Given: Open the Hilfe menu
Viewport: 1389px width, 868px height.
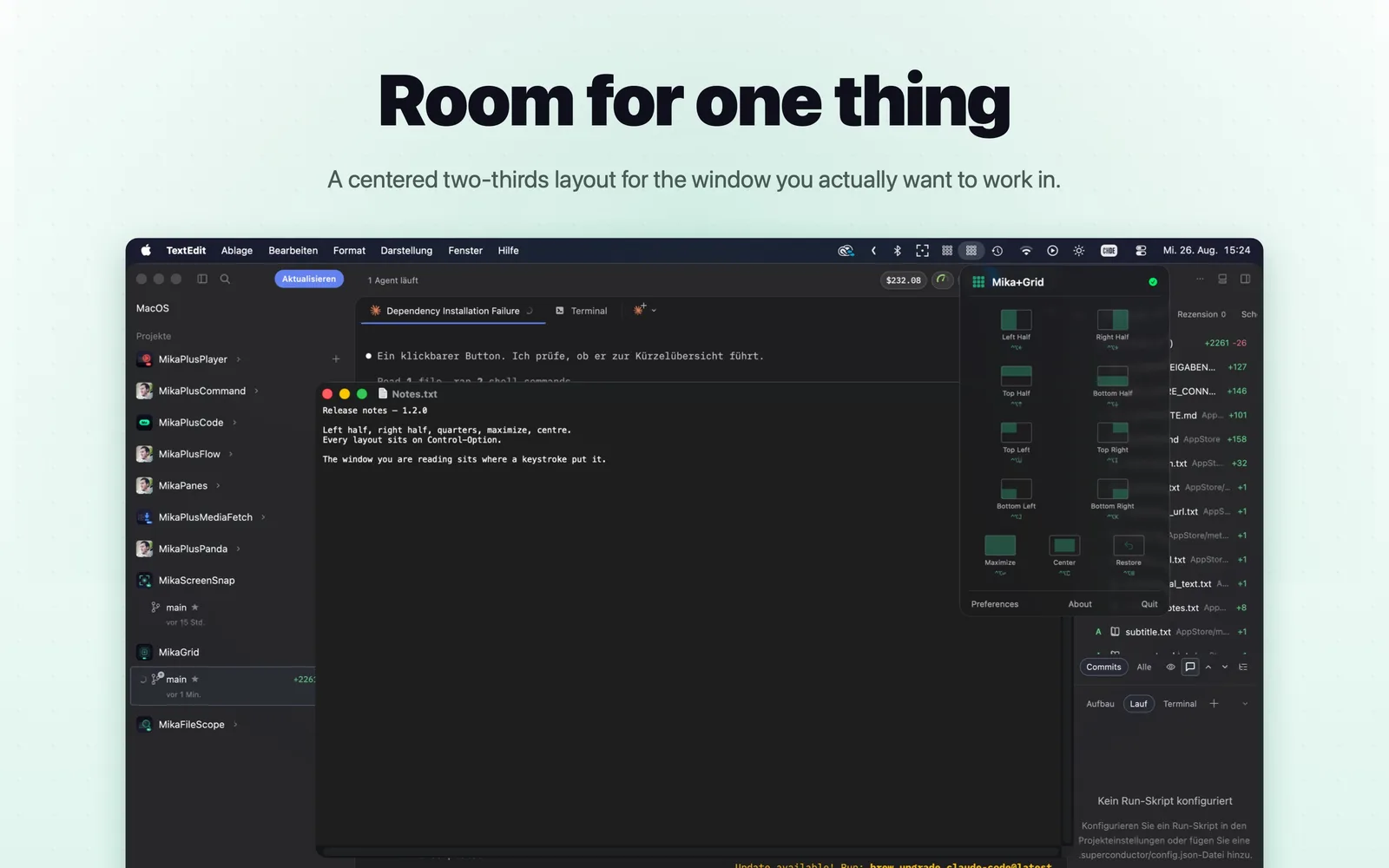Looking at the screenshot, I should tap(508, 251).
